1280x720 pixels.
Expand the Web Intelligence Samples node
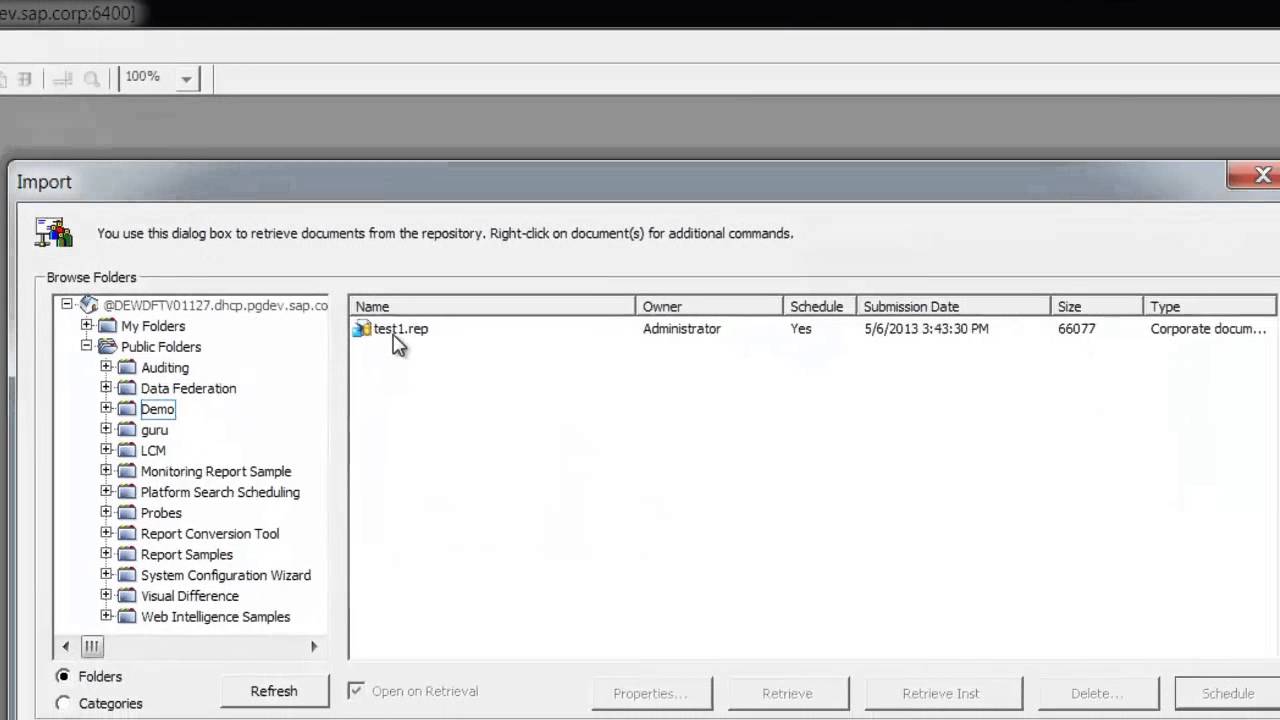(106, 616)
